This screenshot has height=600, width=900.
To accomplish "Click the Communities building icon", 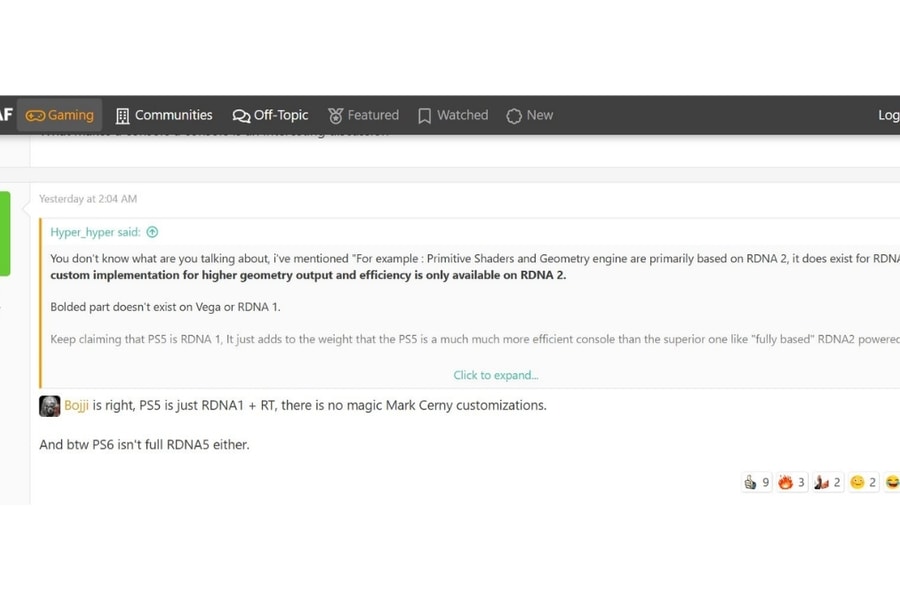I will (123, 116).
